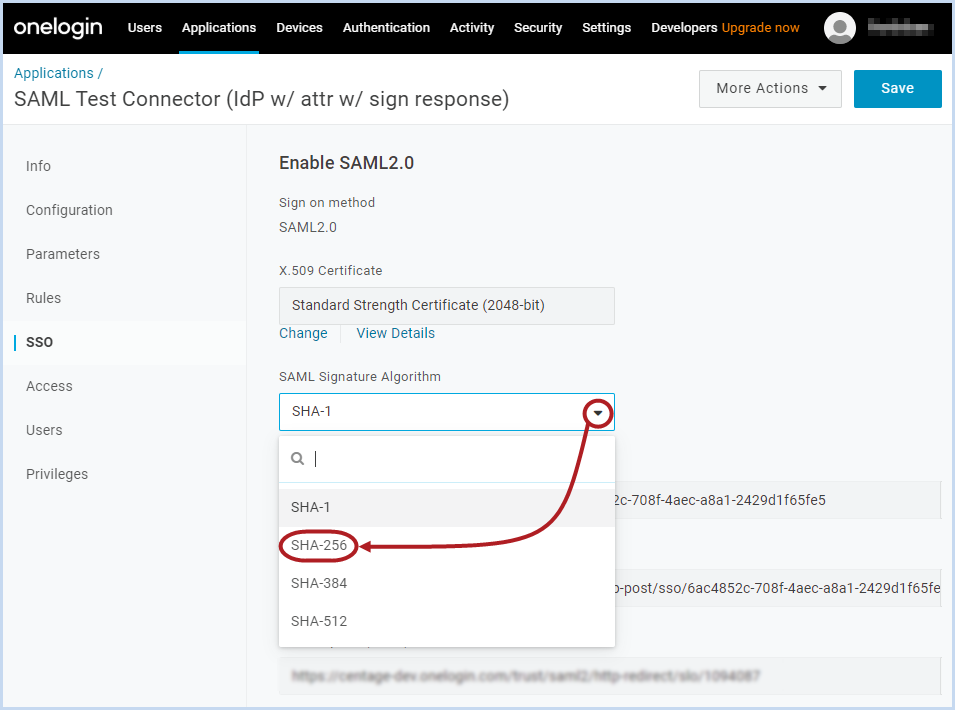Select SHA-384 option in dropdown list
The image size is (955, 710).
446,583
